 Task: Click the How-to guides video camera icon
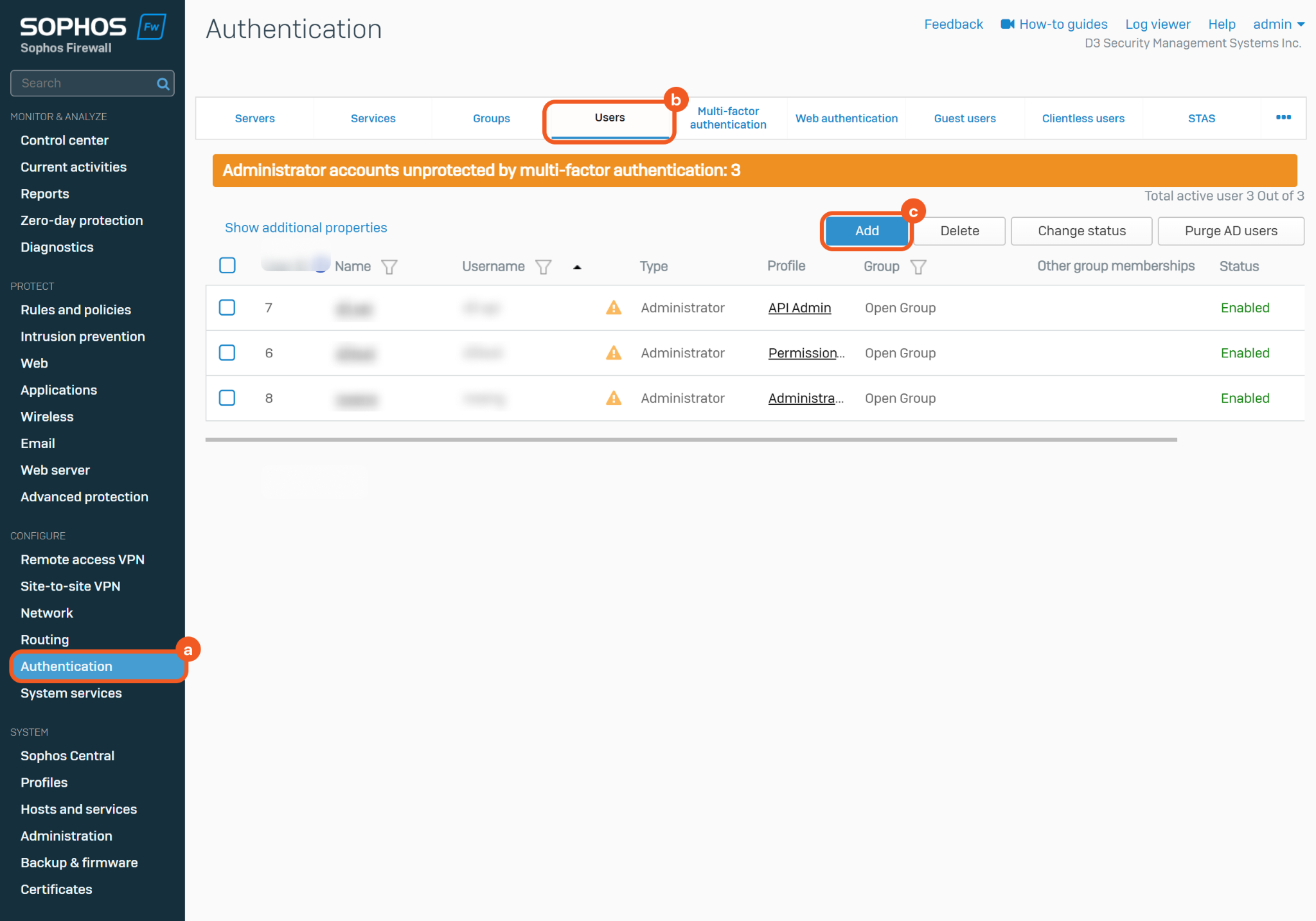pos(1008,24)
